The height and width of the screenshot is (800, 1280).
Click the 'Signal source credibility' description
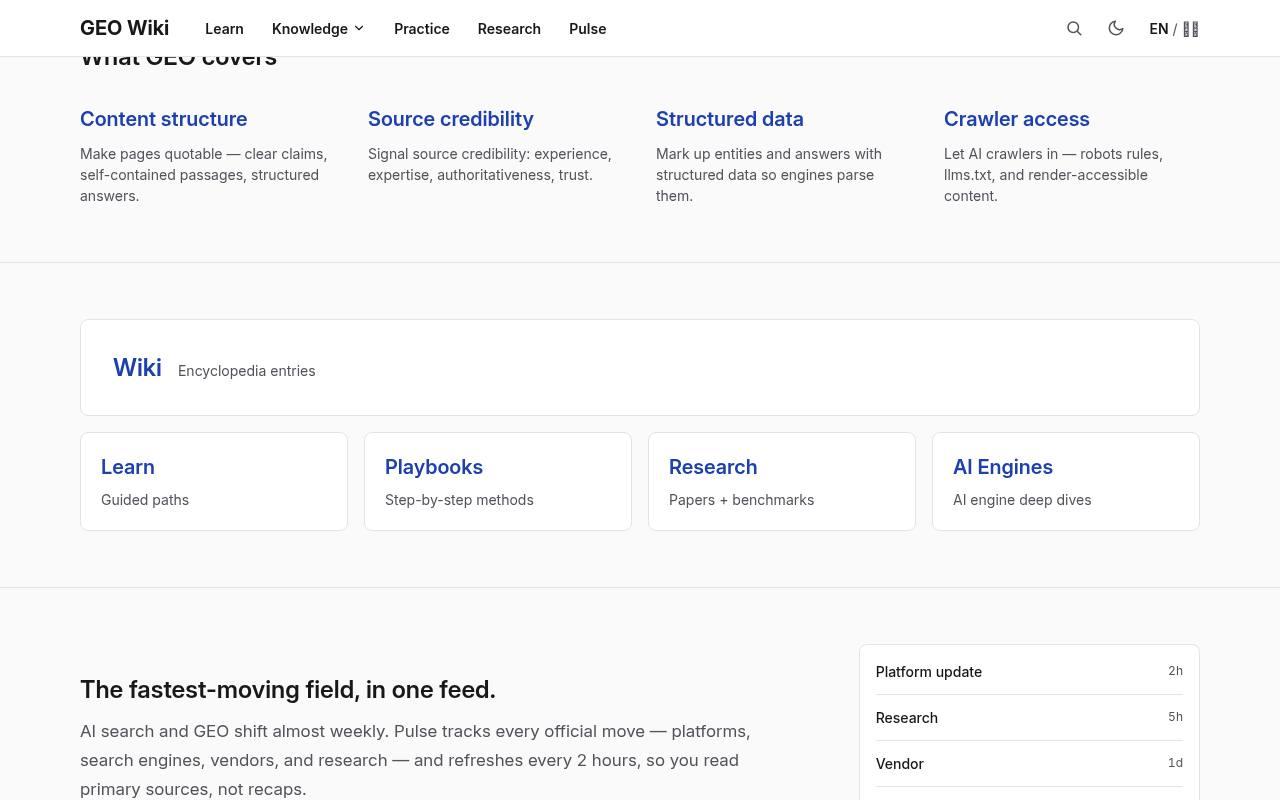(490, 164)
